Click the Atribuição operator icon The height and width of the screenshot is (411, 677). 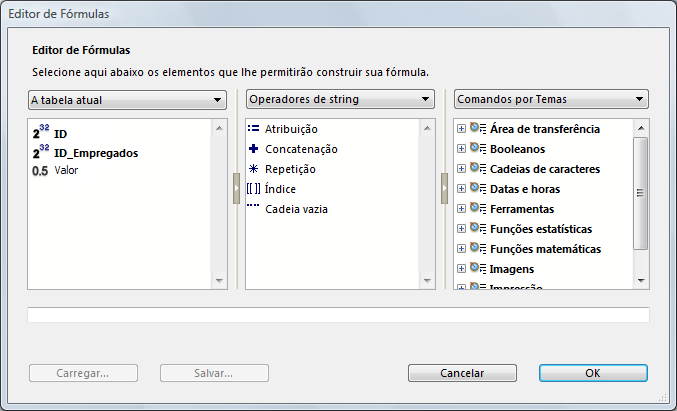pos(254,129)
